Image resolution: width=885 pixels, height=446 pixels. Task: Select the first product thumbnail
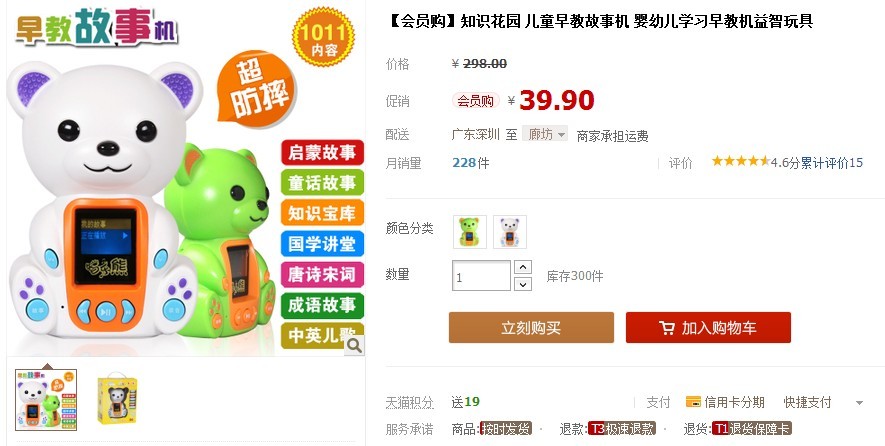46,400
